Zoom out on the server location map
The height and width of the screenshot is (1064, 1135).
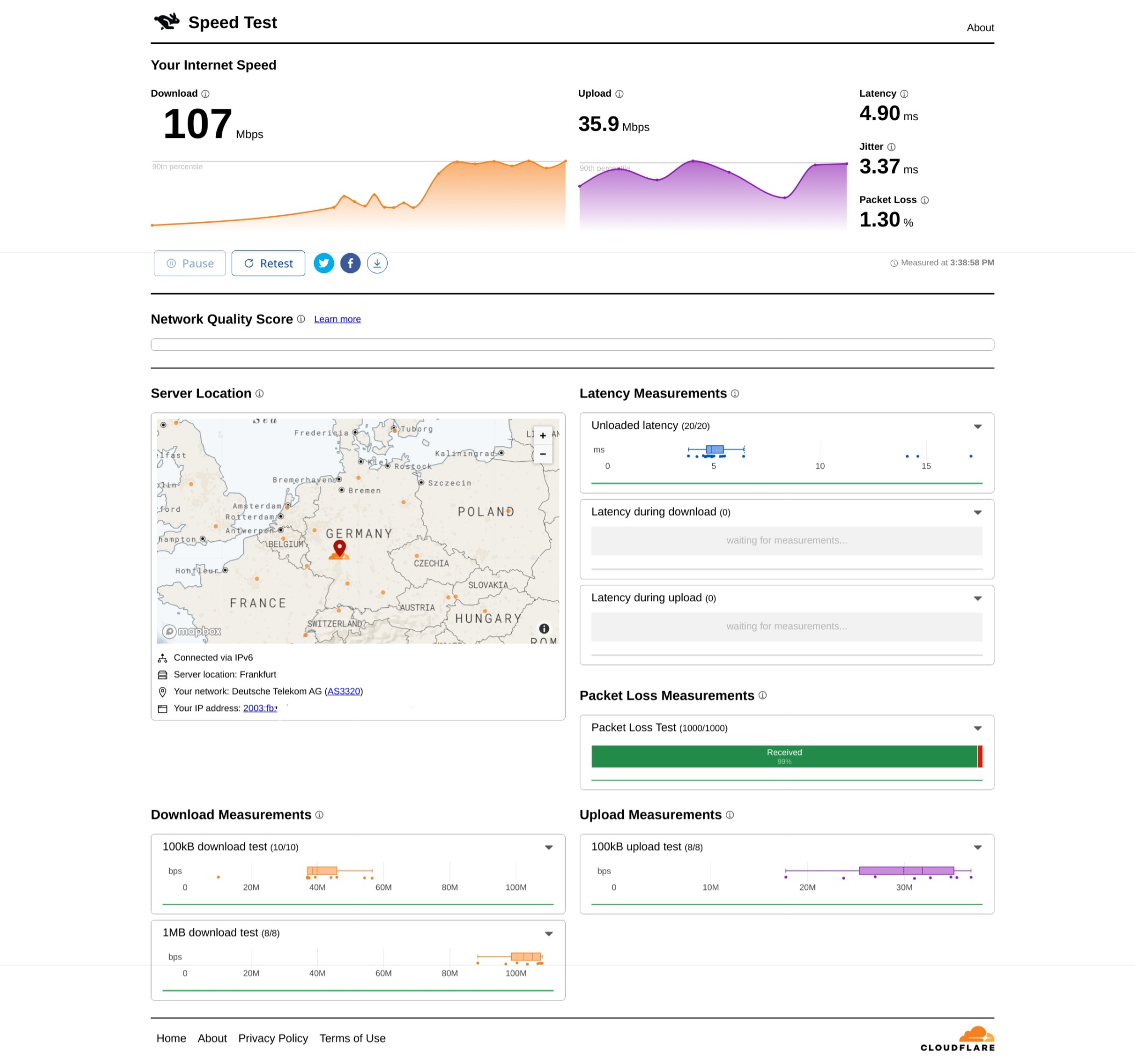[x=542, y=454]
